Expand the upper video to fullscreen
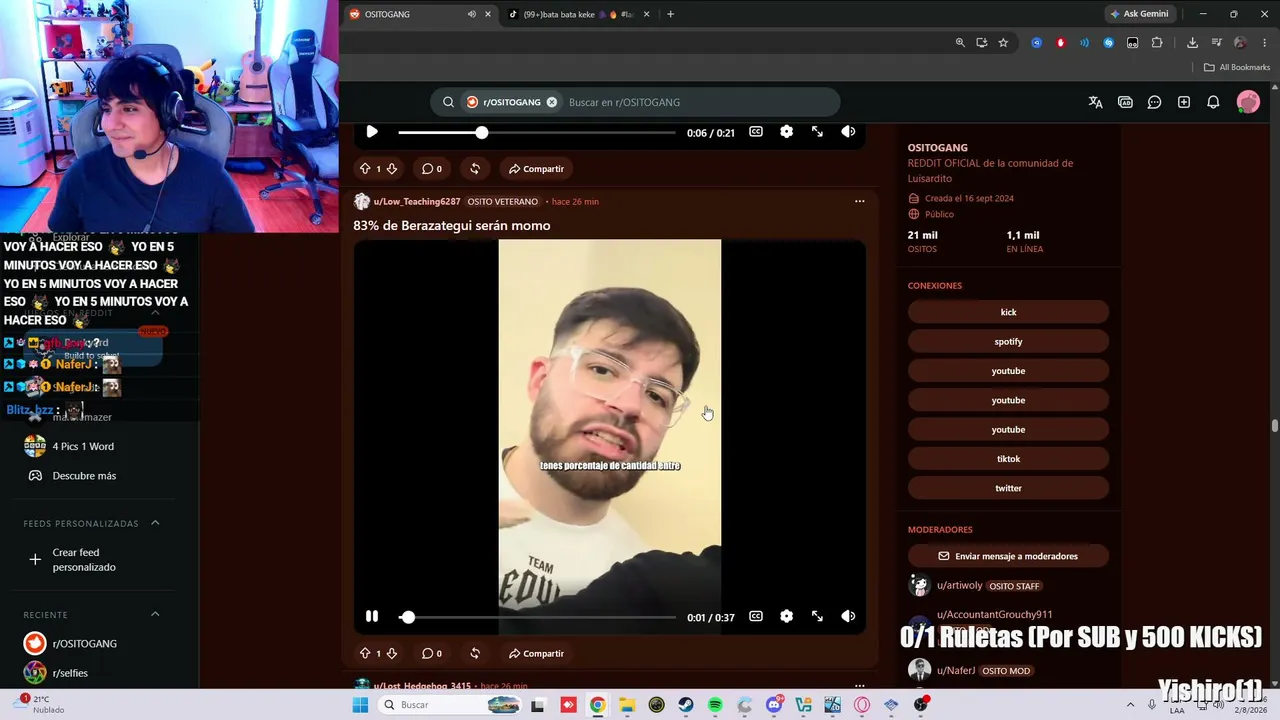The width and height of the screenshot is (1280, 720). coord(817,132)
